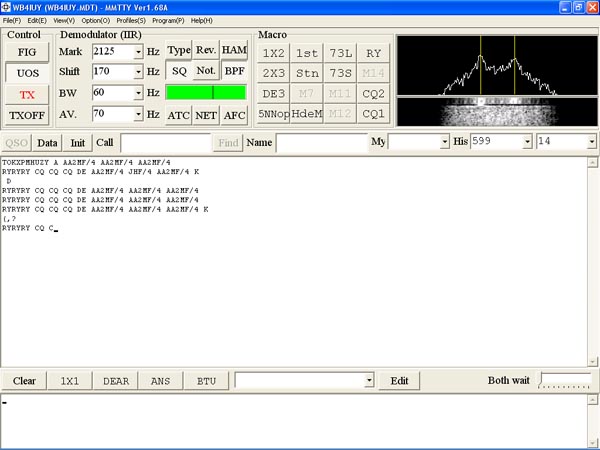
Task: Click the green squelch level indicator
Action: click(x=206, y=93)
